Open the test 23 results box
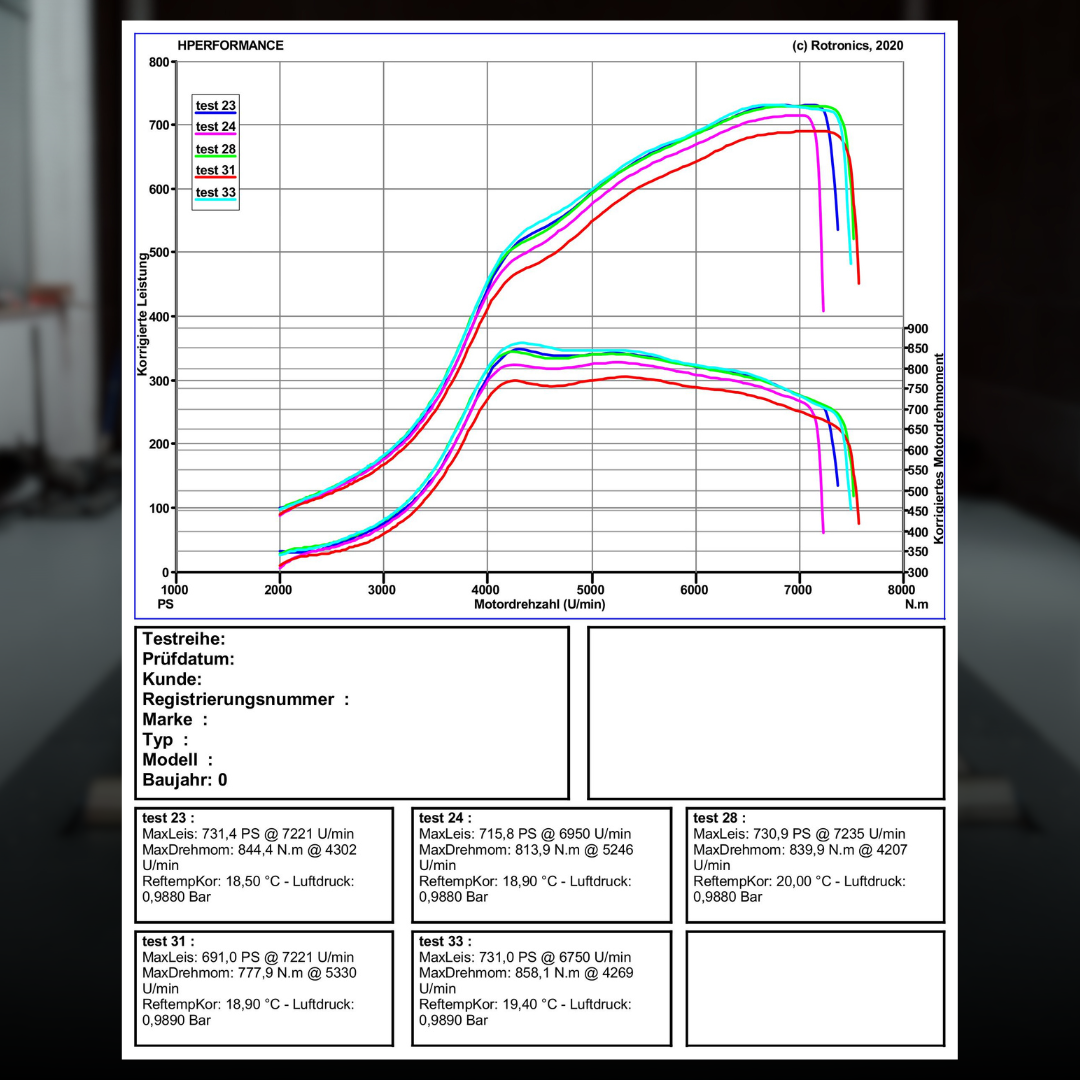1080x1080 pixels. [x=264, y=865]
